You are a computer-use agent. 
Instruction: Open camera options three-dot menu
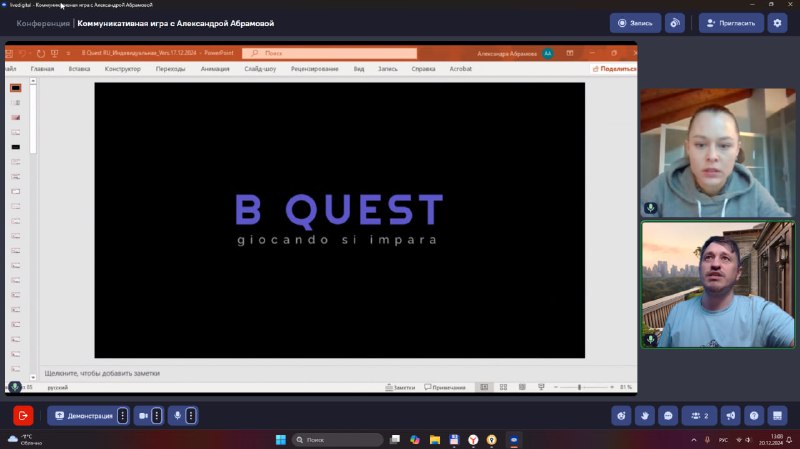[157, 416]
